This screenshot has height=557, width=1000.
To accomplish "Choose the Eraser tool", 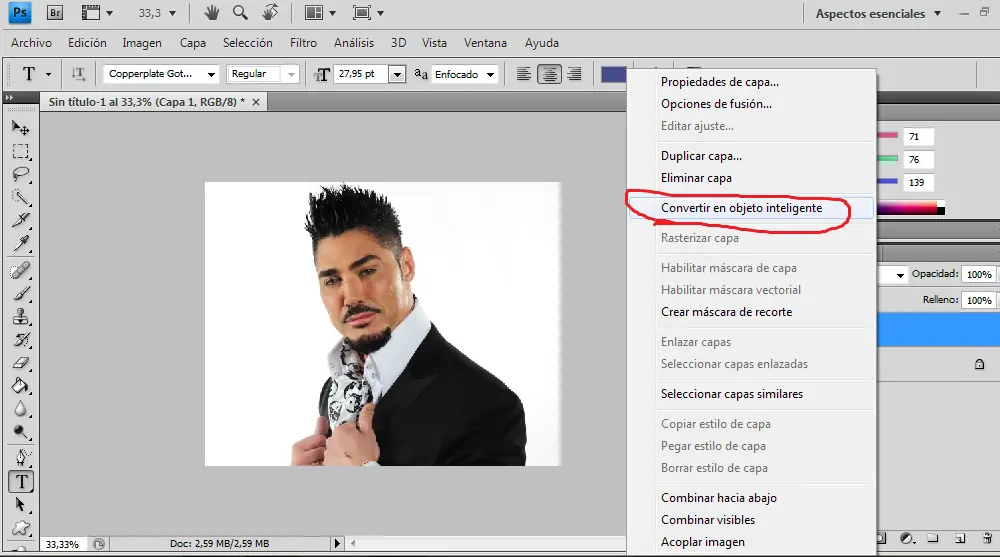I will [20, 363].
